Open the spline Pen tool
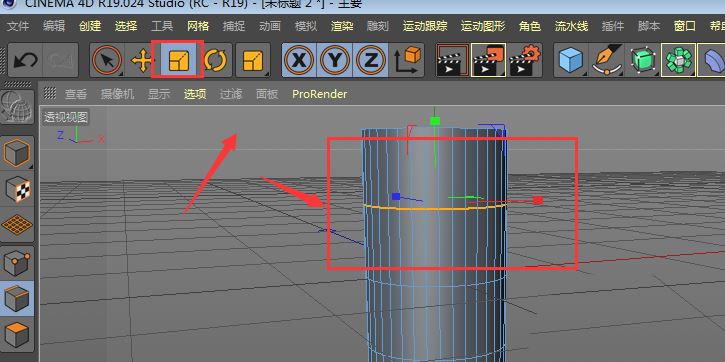Viewport: 725px width, 362px height. 607,61
